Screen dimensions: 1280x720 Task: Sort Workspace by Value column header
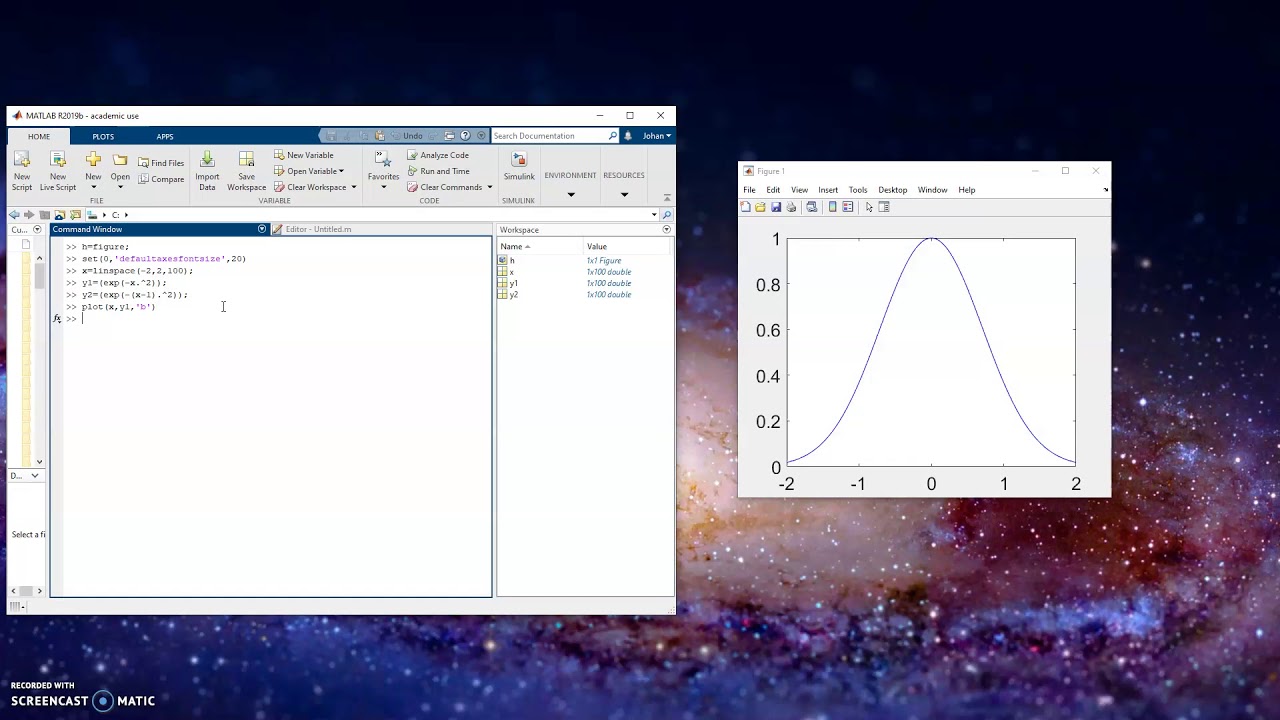point(628,246)
